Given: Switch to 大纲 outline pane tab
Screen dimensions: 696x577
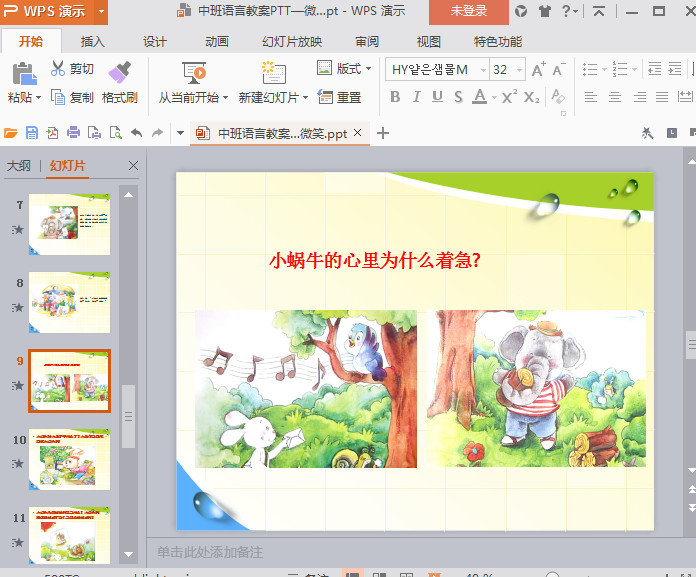Looking at the screenshot, I should click(x=19, y=166).
